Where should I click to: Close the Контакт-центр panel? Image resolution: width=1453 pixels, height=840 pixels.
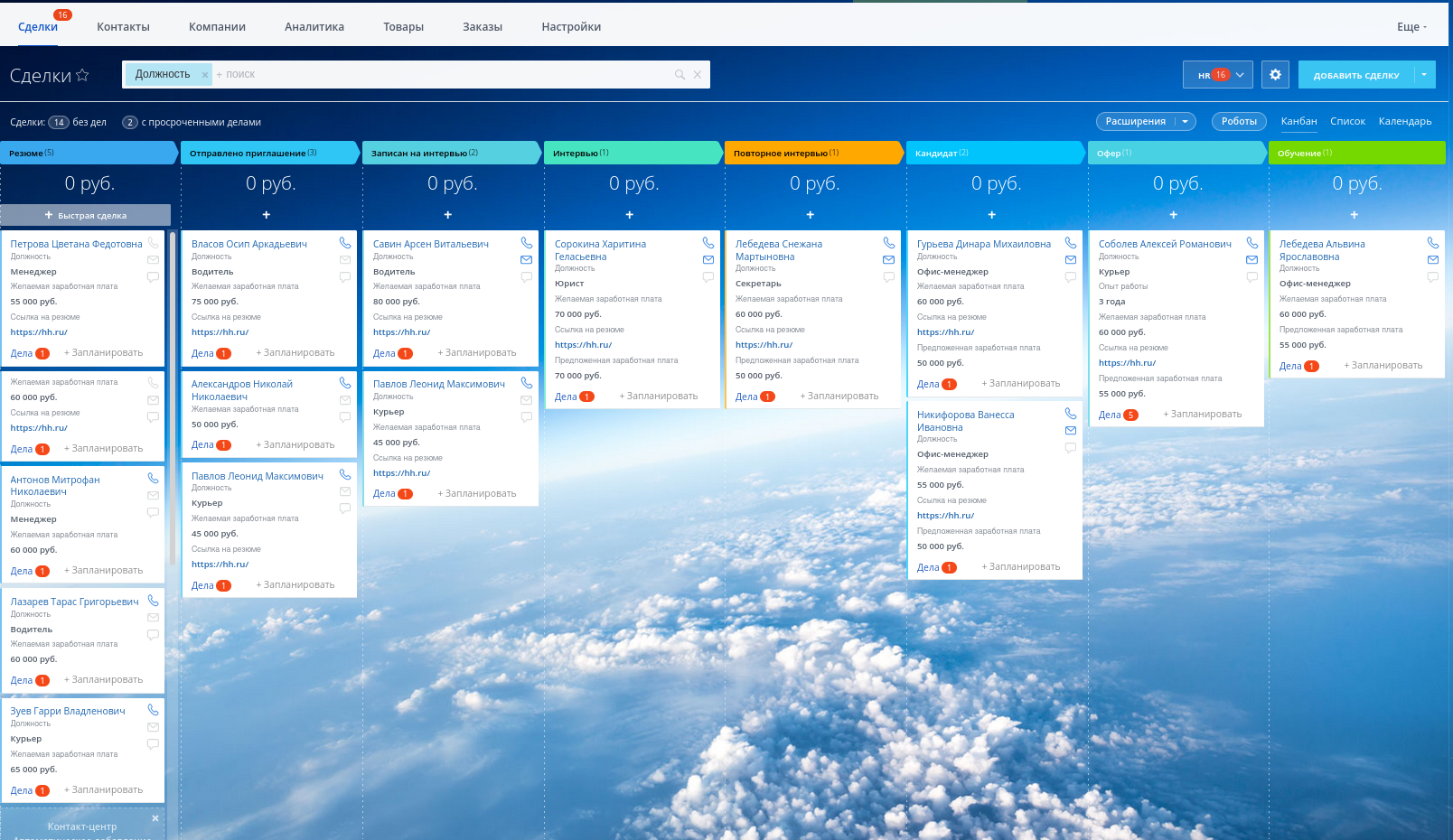[155, 818]
